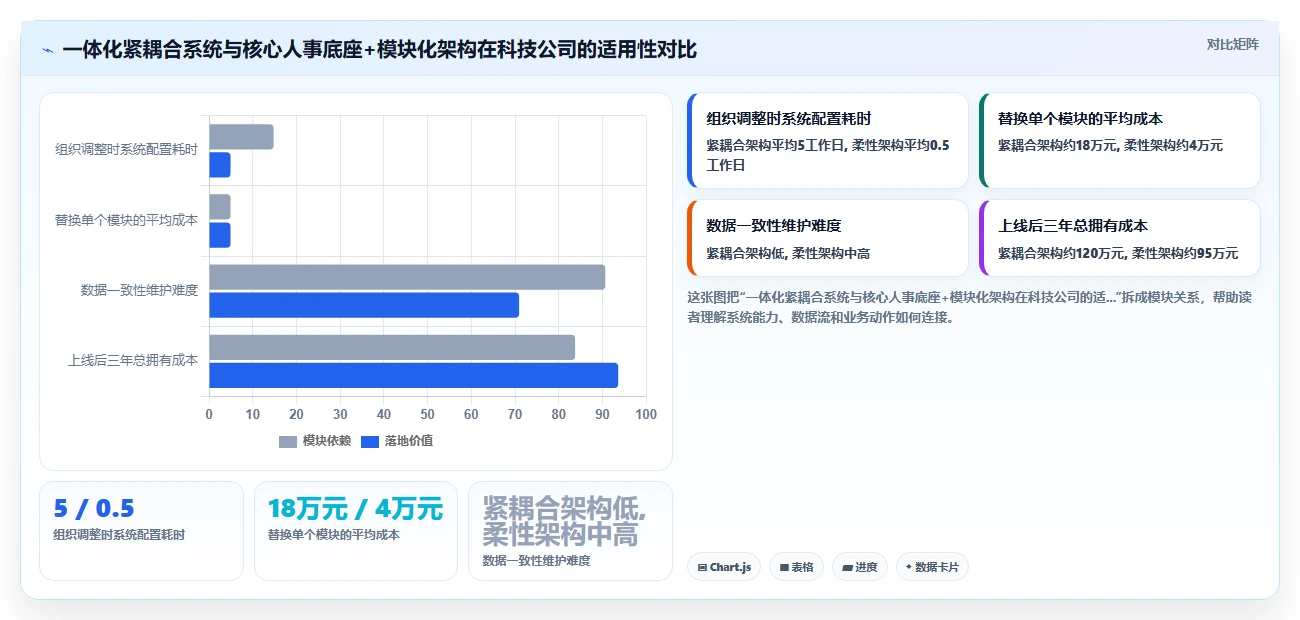Click the description paragraph starting 这张图把

pos(969,308)
